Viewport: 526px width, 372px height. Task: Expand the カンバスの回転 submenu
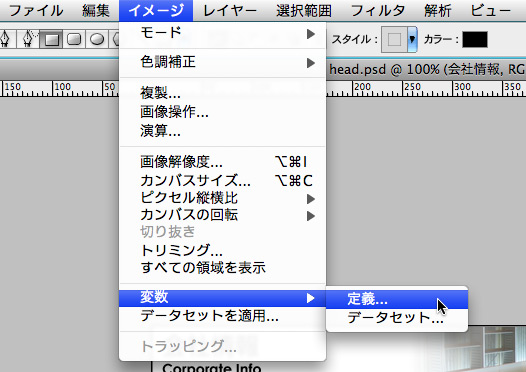tap(222, 215)
